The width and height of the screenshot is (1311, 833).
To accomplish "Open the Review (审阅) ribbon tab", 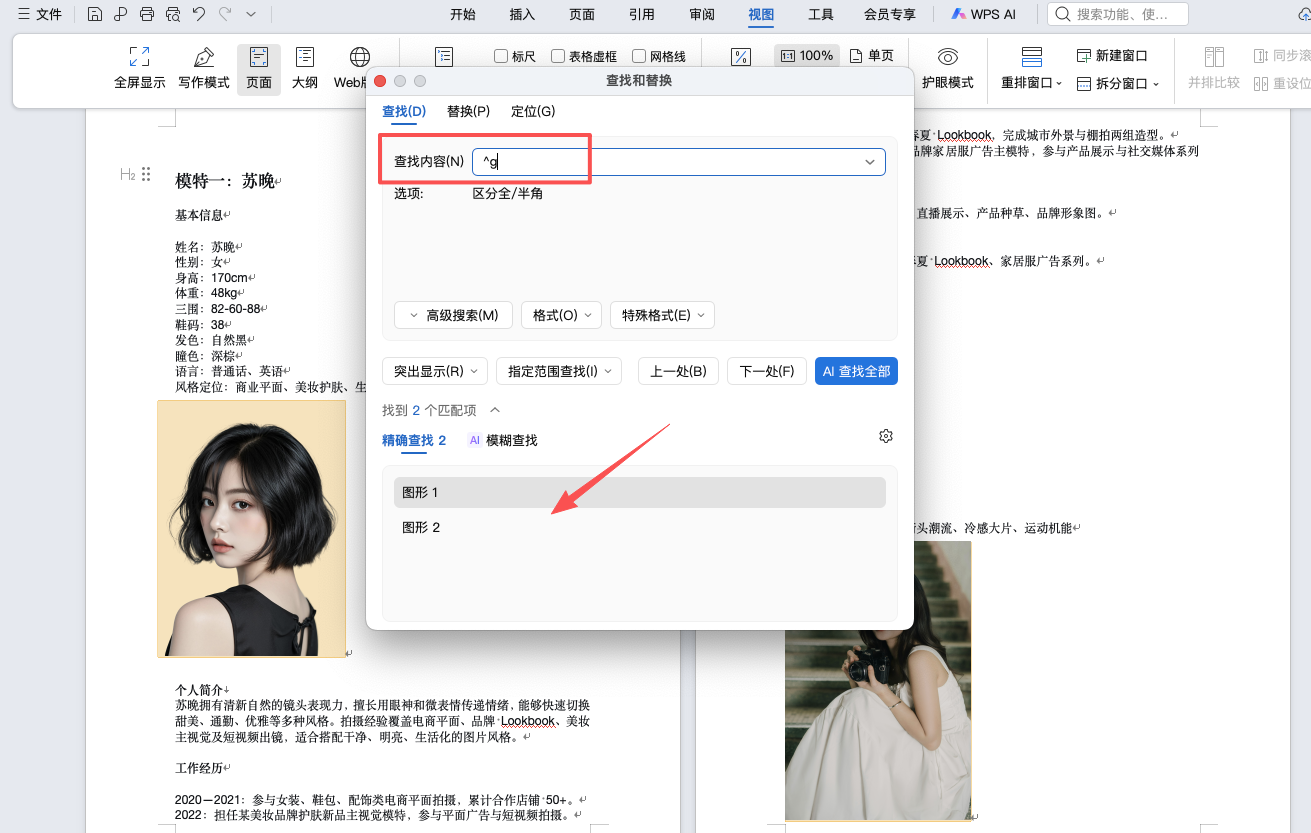I will coord(702,14).
